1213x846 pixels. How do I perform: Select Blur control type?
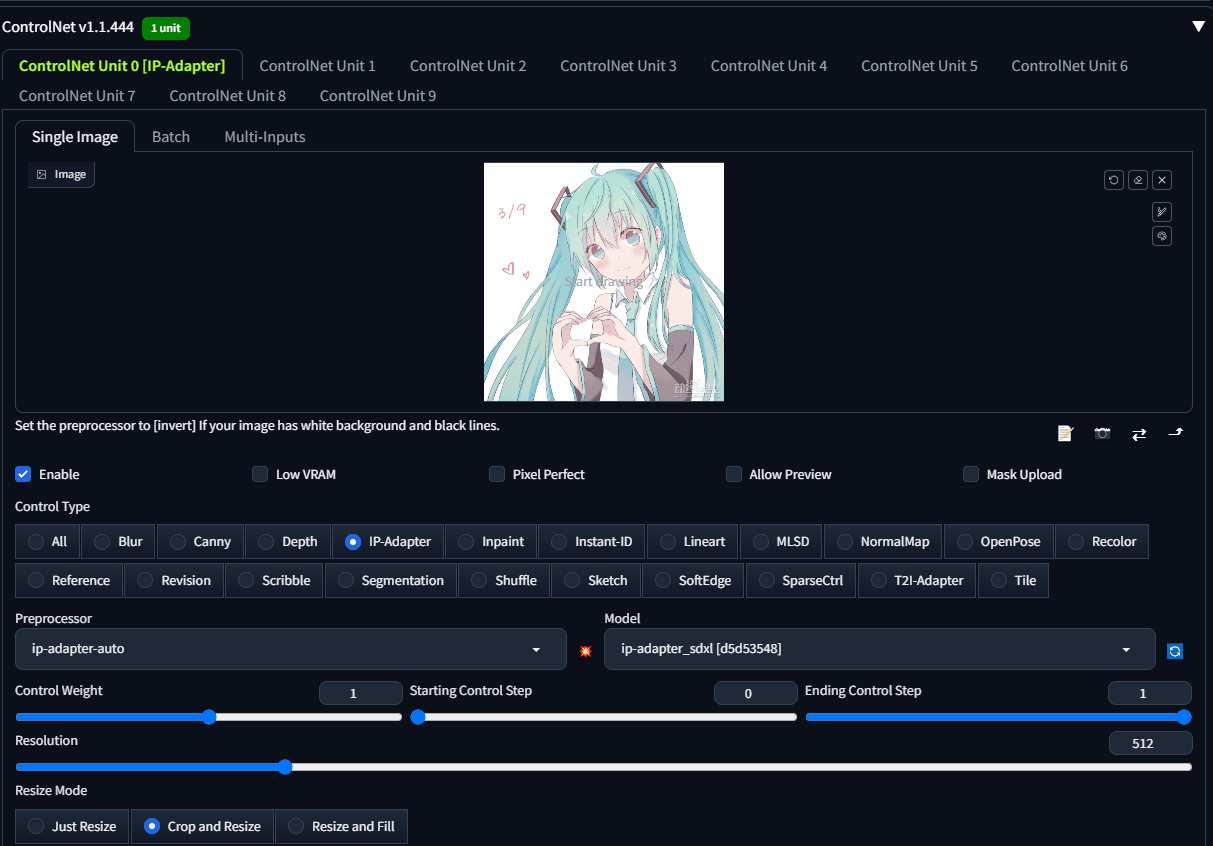[x=118, y=541]
